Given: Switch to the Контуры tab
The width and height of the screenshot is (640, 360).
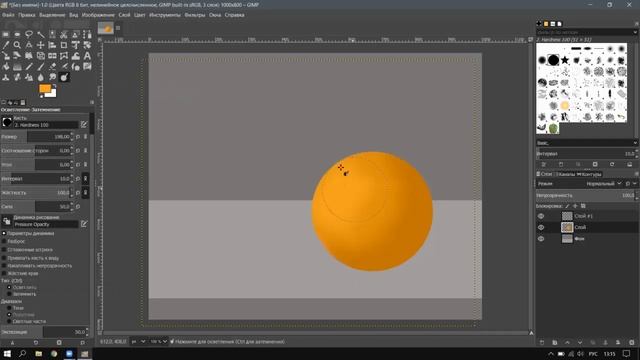Looking at the screenshot, I should coord(589,174).
